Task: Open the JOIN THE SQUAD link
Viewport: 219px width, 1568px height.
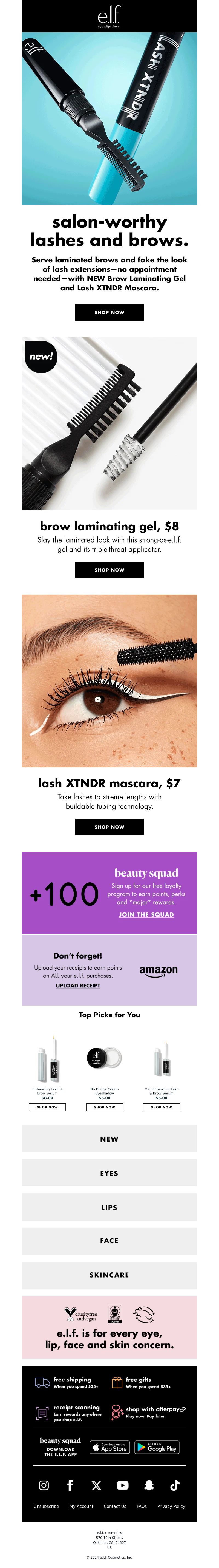Action: [x=146, y=914]
